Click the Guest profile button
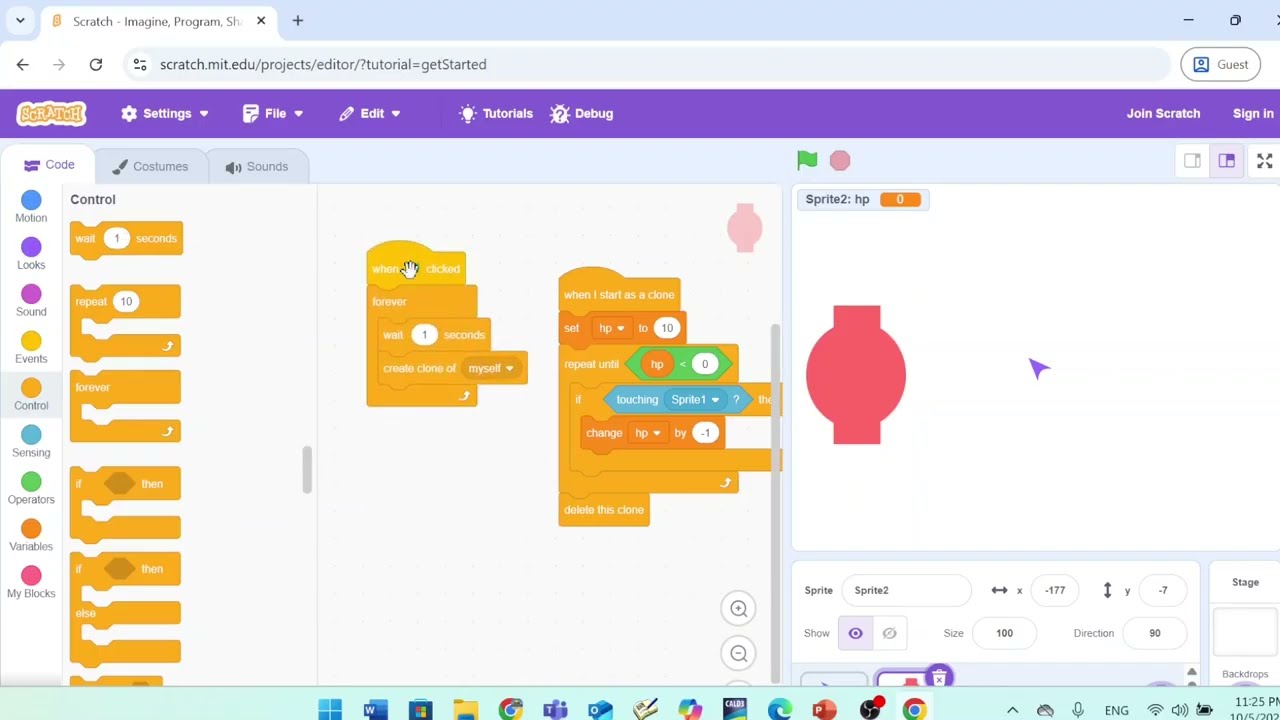 click(1221, 64)
